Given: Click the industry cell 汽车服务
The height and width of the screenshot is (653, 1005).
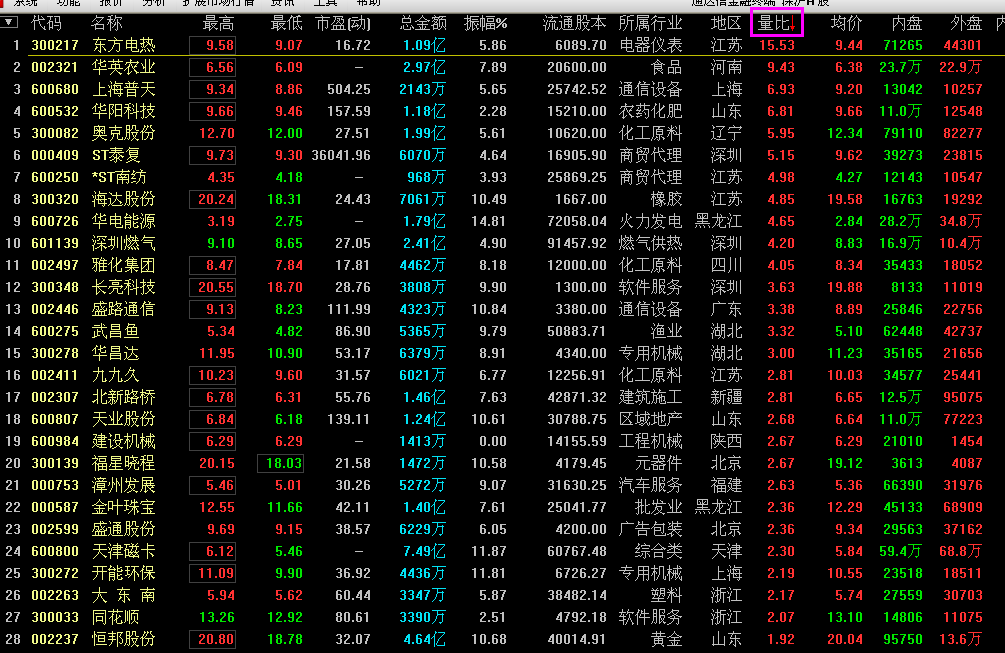Looking at the screenshot, I should 651,485.
